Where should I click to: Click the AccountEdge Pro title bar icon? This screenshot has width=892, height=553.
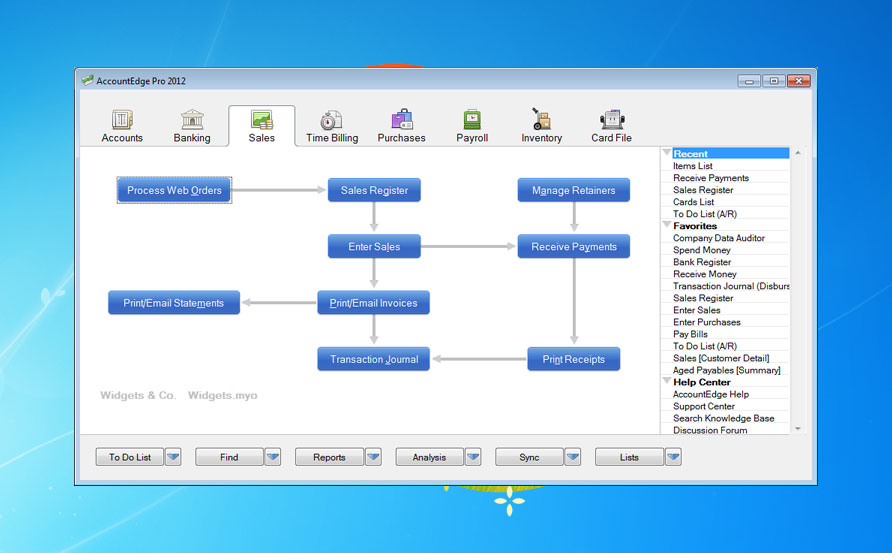click(x=87, y=81)
